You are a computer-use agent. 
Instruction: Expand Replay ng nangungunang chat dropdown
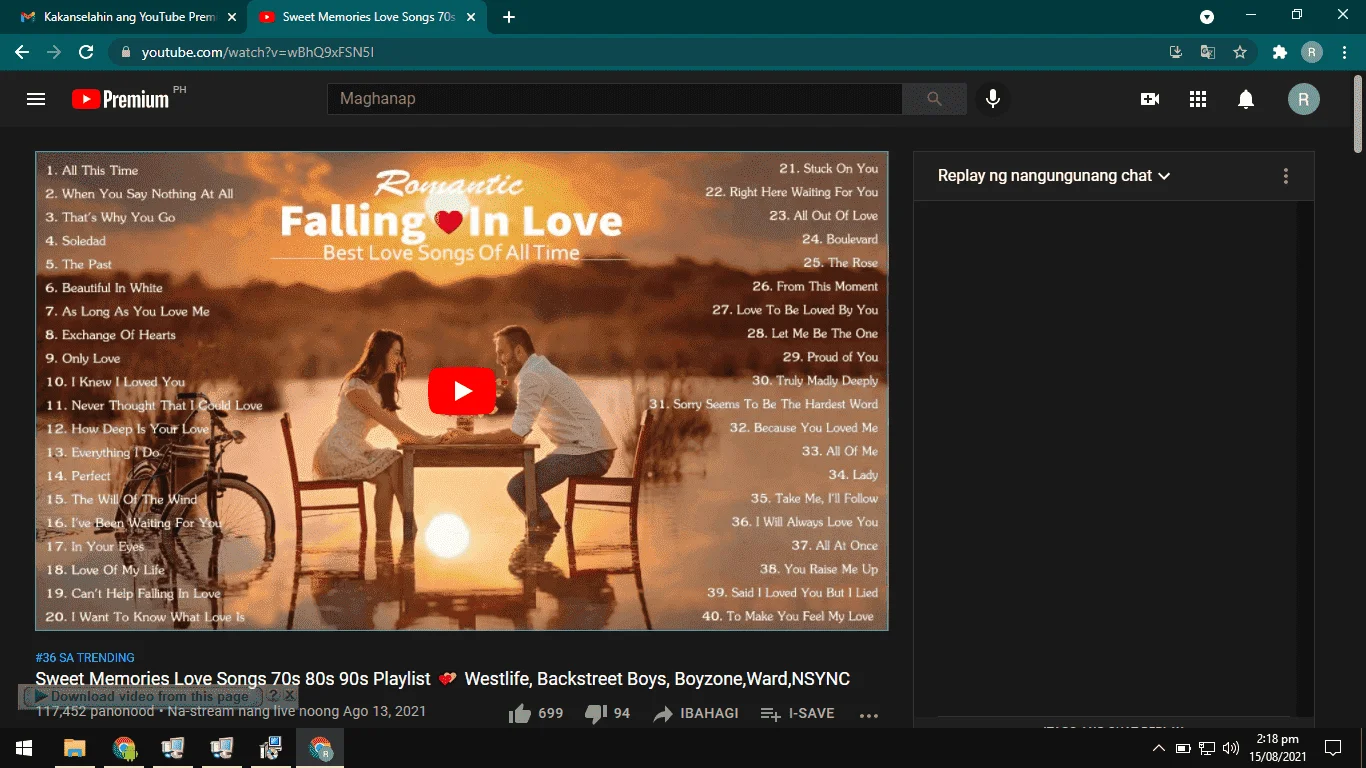(x=1054, y=176)
